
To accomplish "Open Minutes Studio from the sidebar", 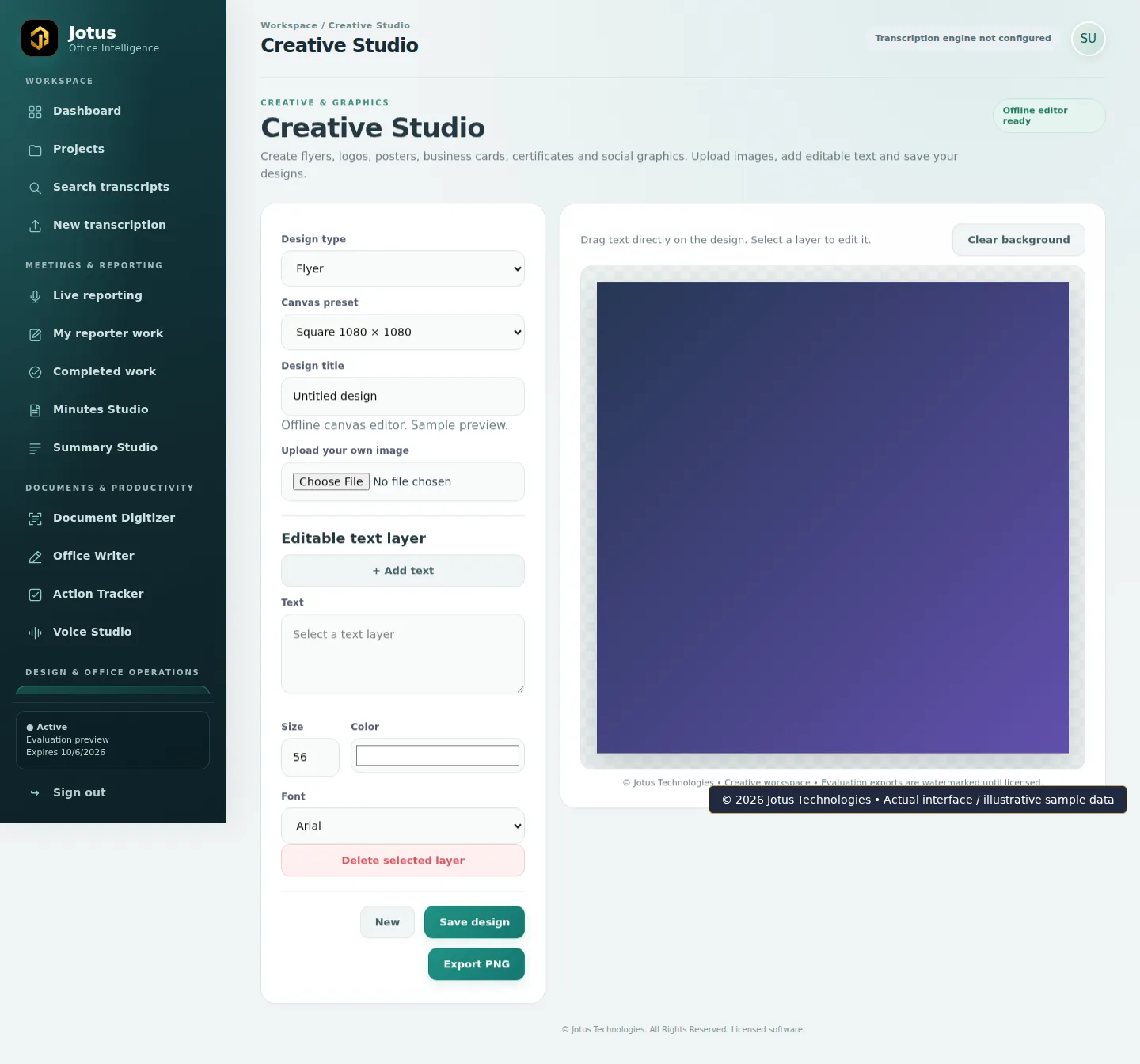I will pyautogui.click(x=112, y=410).
